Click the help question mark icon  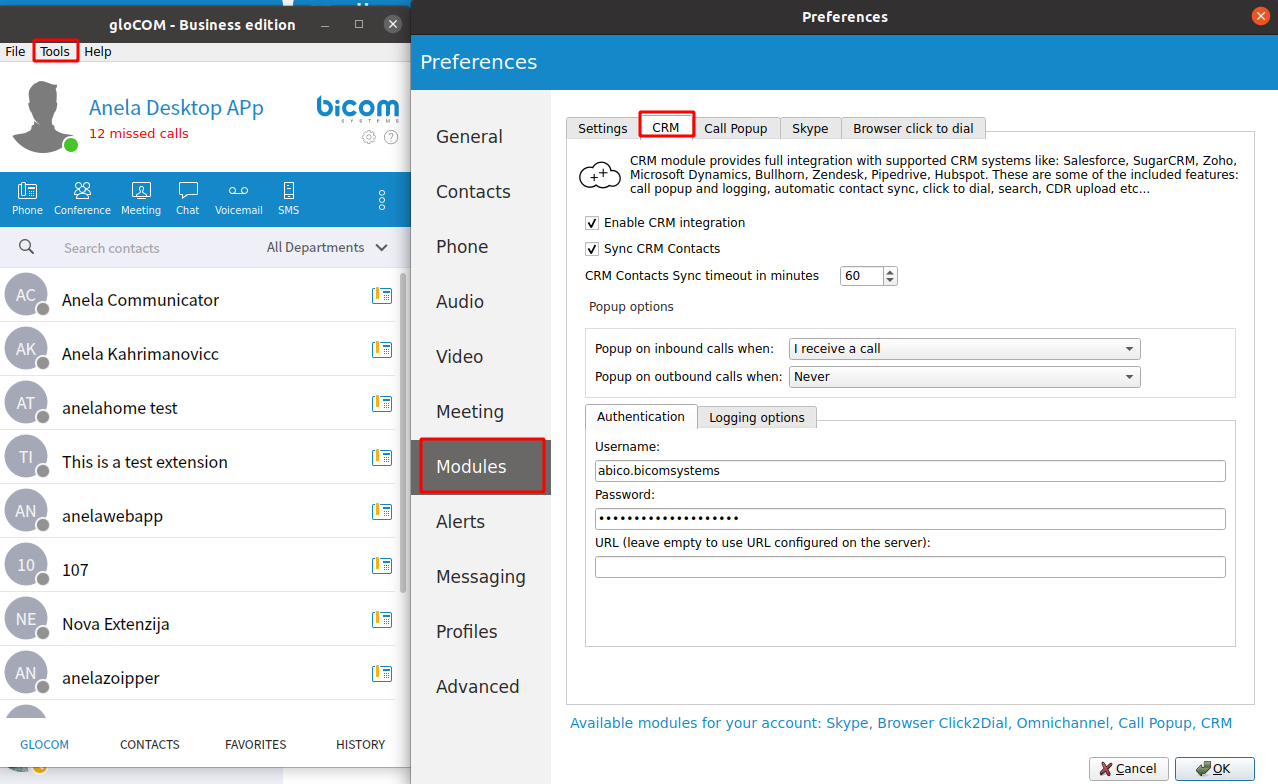click(391, 137)
